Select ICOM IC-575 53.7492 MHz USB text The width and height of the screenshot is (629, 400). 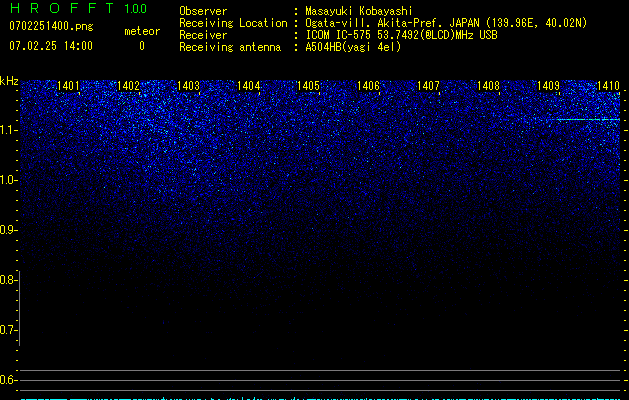401,35
